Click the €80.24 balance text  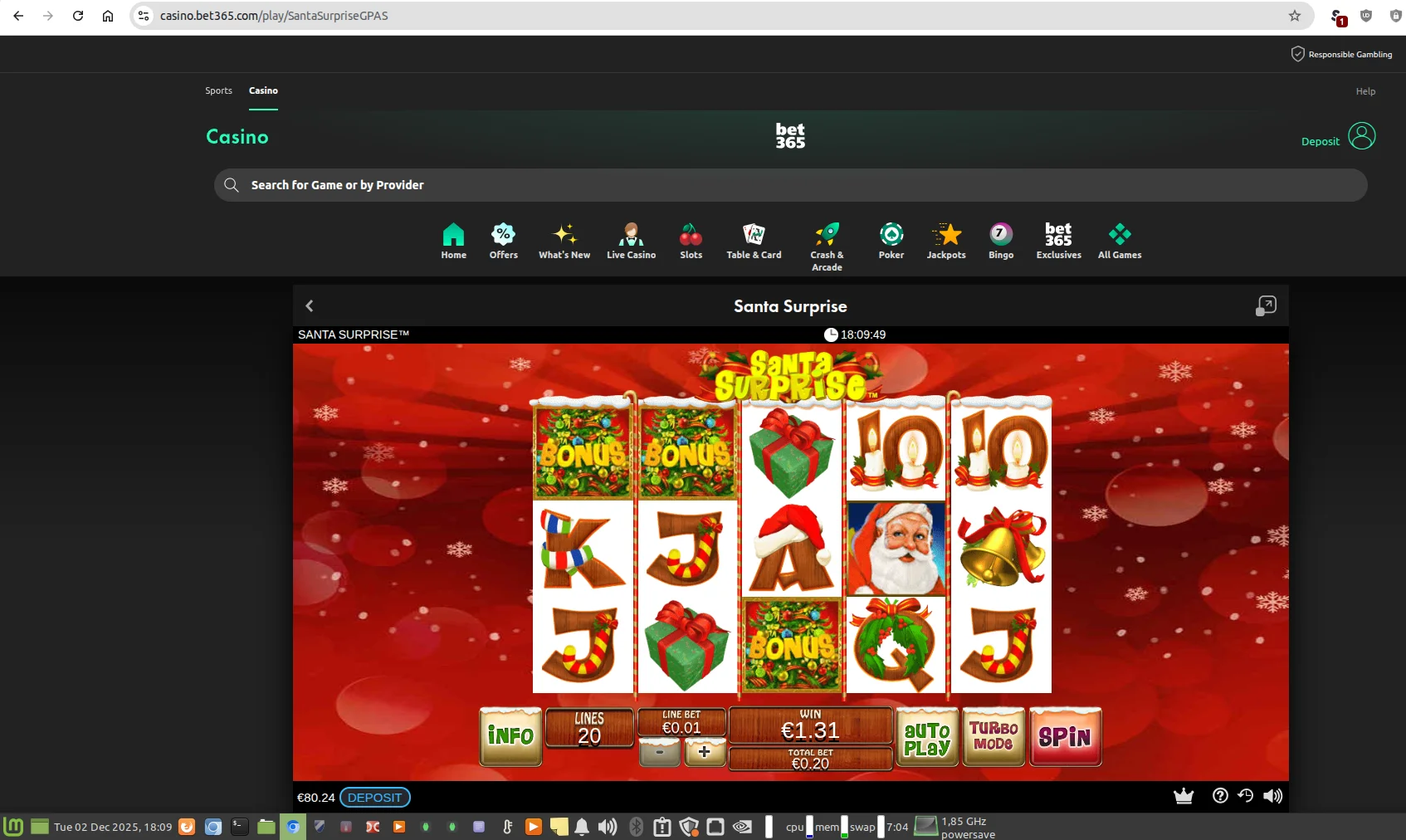click(315, 798)
